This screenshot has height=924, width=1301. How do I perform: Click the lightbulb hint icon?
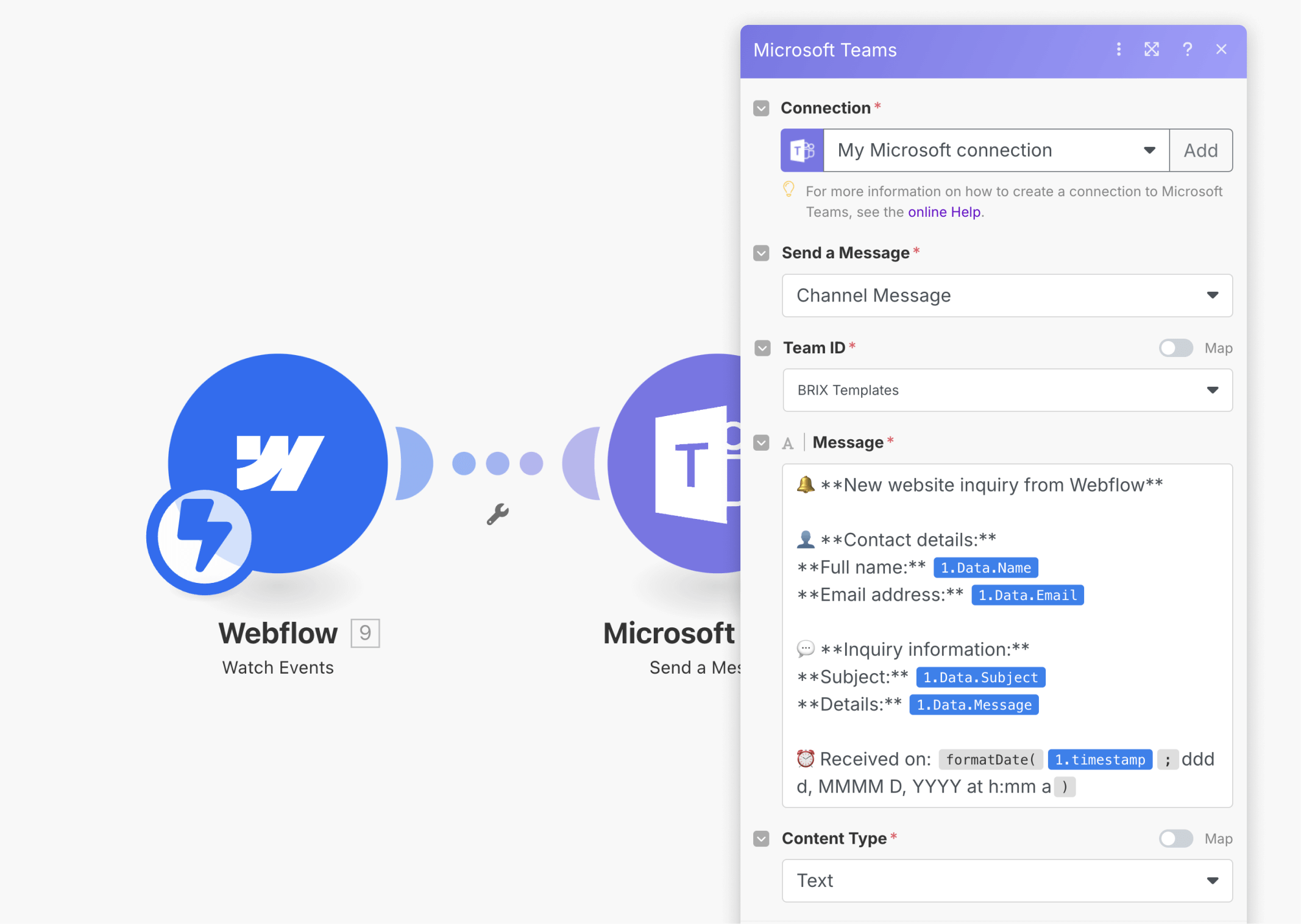tap(789, 190)
